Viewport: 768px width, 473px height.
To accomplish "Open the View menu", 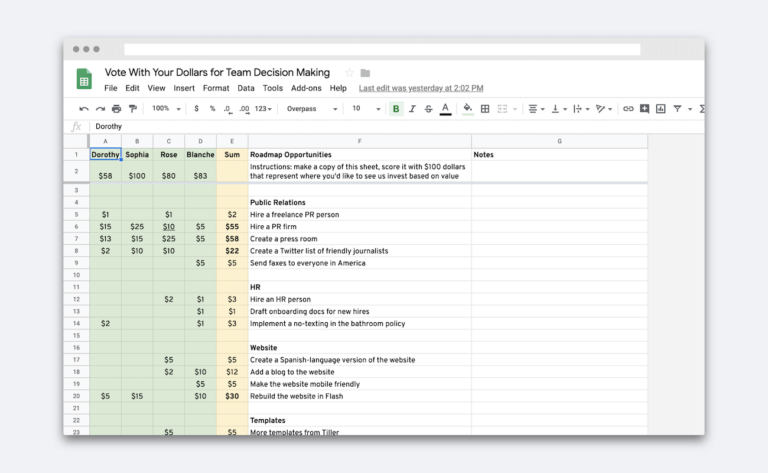I will click(156, 88).
